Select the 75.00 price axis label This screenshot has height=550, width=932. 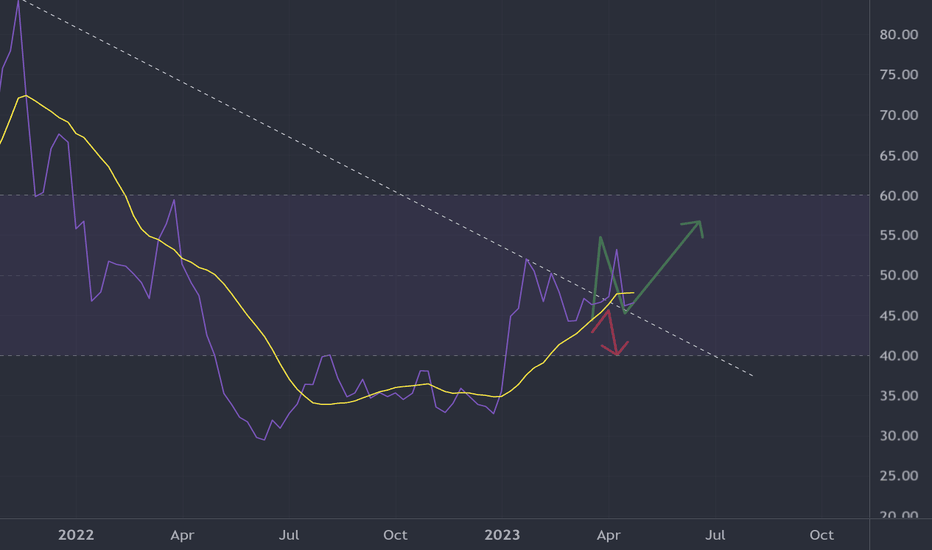pos(899,74)
